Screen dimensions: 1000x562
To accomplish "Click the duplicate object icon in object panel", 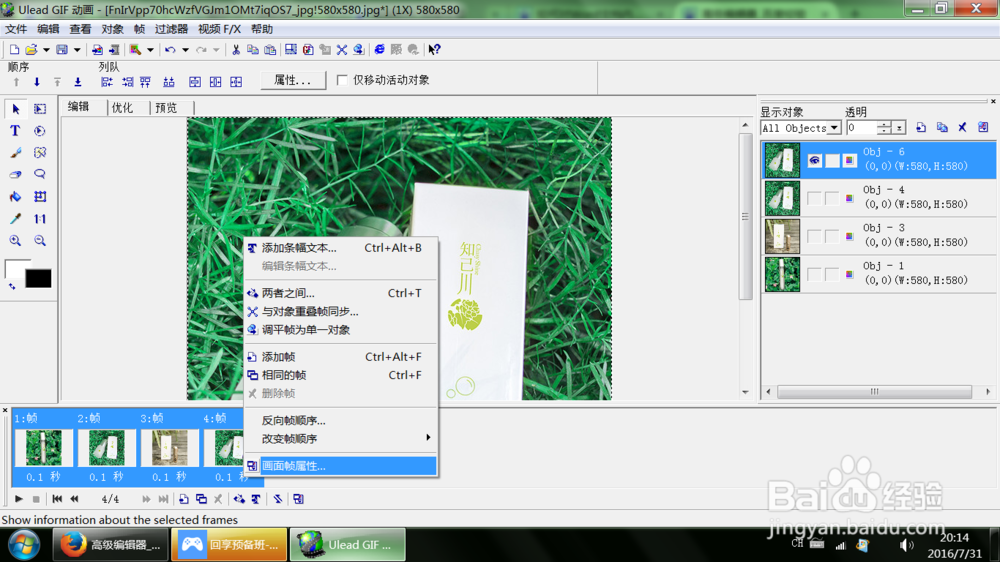I will coord(942,128).
